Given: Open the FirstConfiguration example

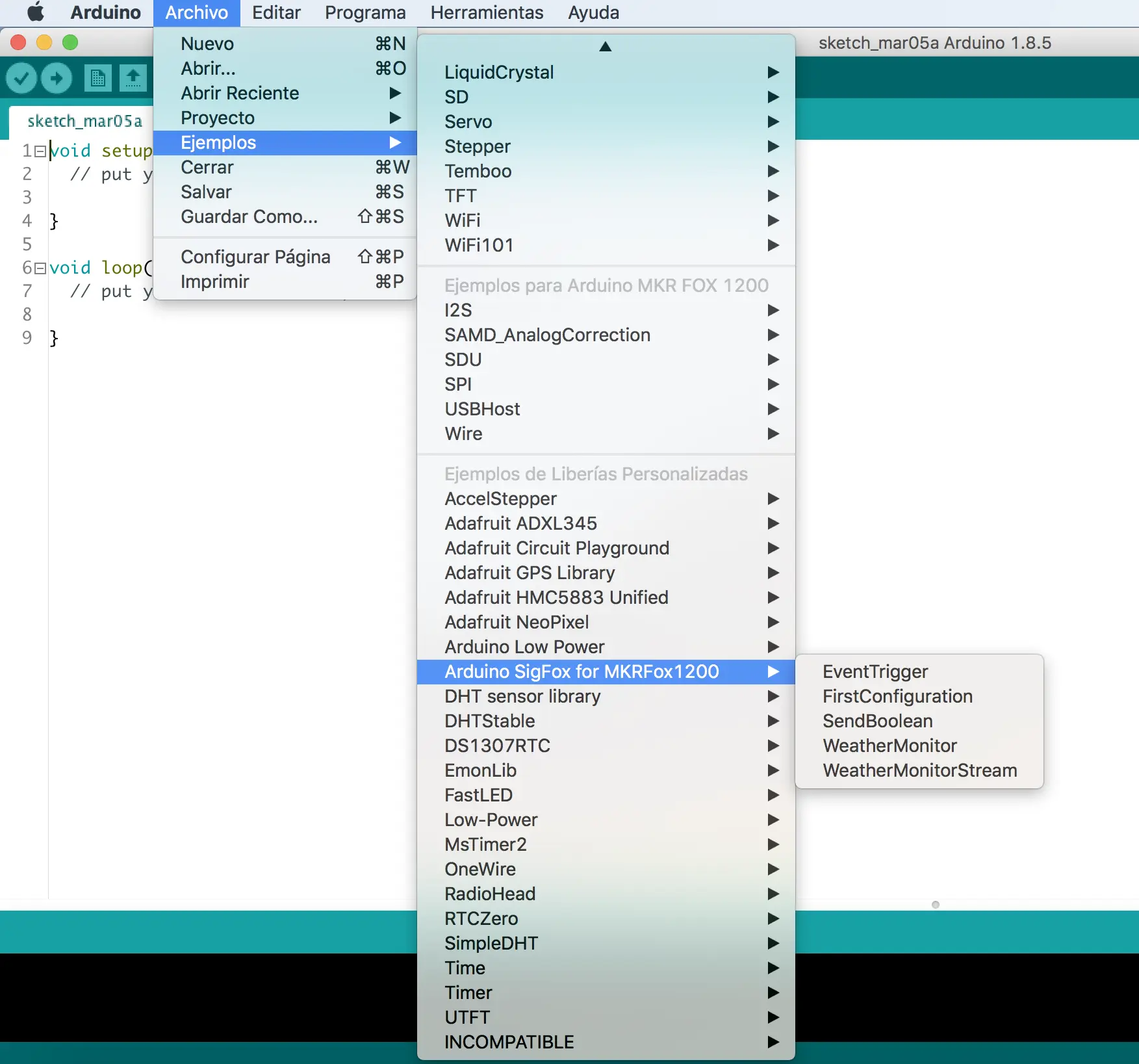Looking at the screenshot, I should (897, 696).
